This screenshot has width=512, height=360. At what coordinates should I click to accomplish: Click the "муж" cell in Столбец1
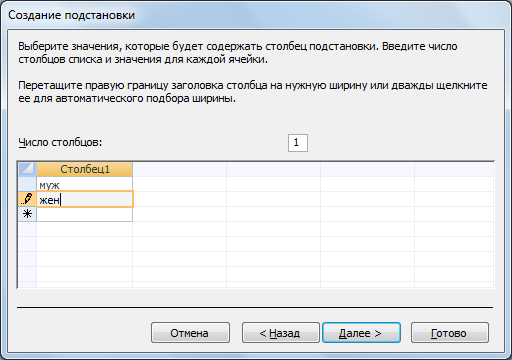84,184
